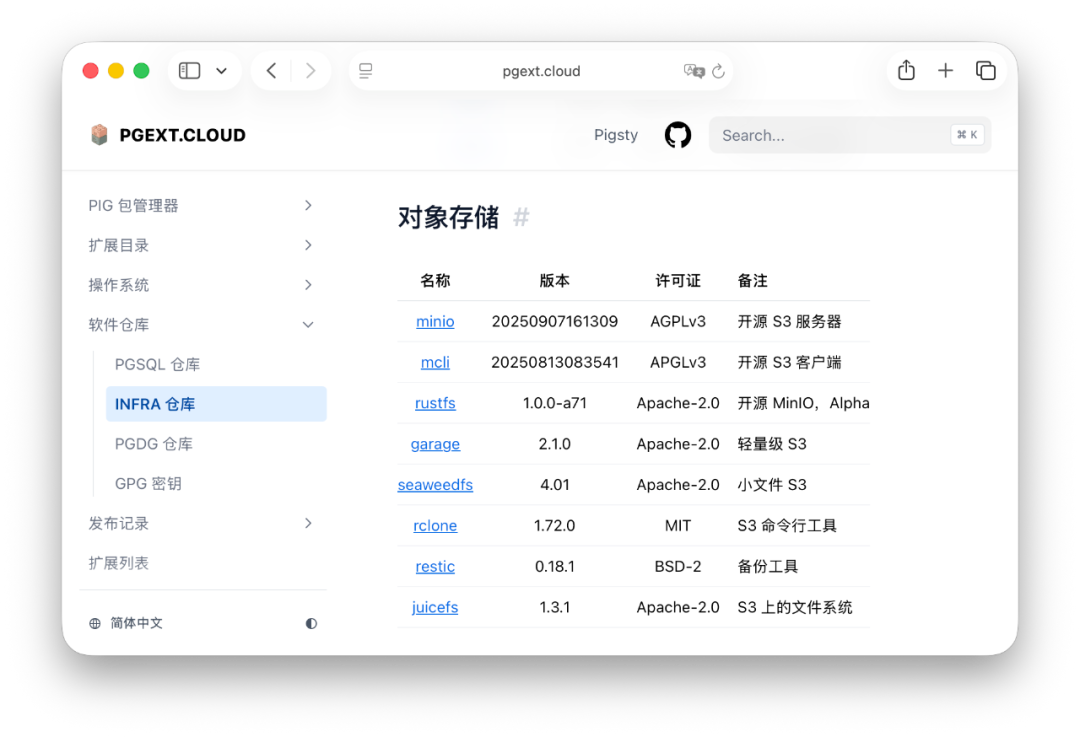Click the pgext.cloud address field

click(541, 71)
